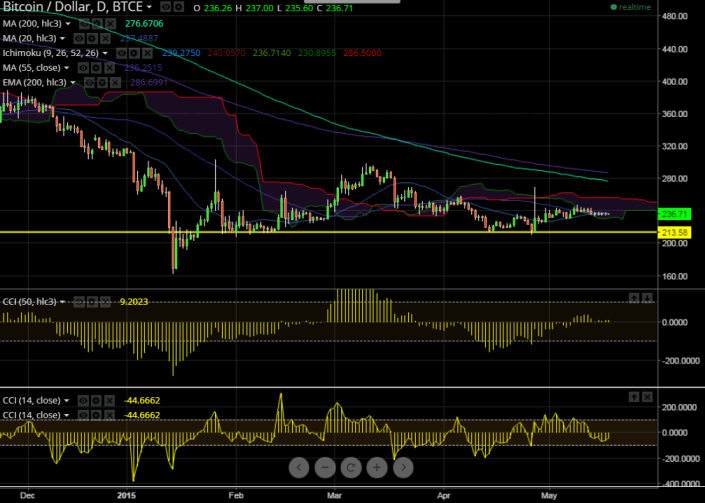Click the Dec label on time axis
Image resolution: width=705 pixels, height=503 pixels.
pos(28,495)
